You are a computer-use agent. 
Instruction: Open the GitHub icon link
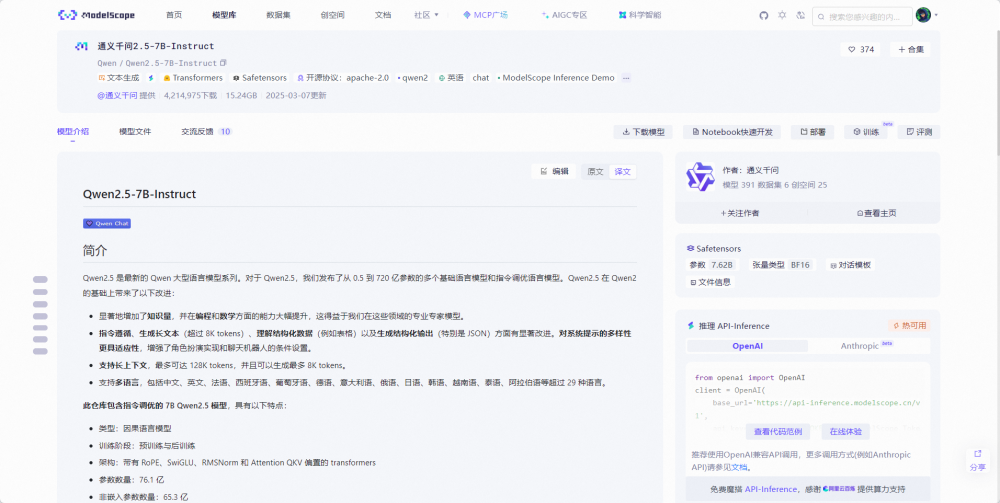[x=763, y=15]
